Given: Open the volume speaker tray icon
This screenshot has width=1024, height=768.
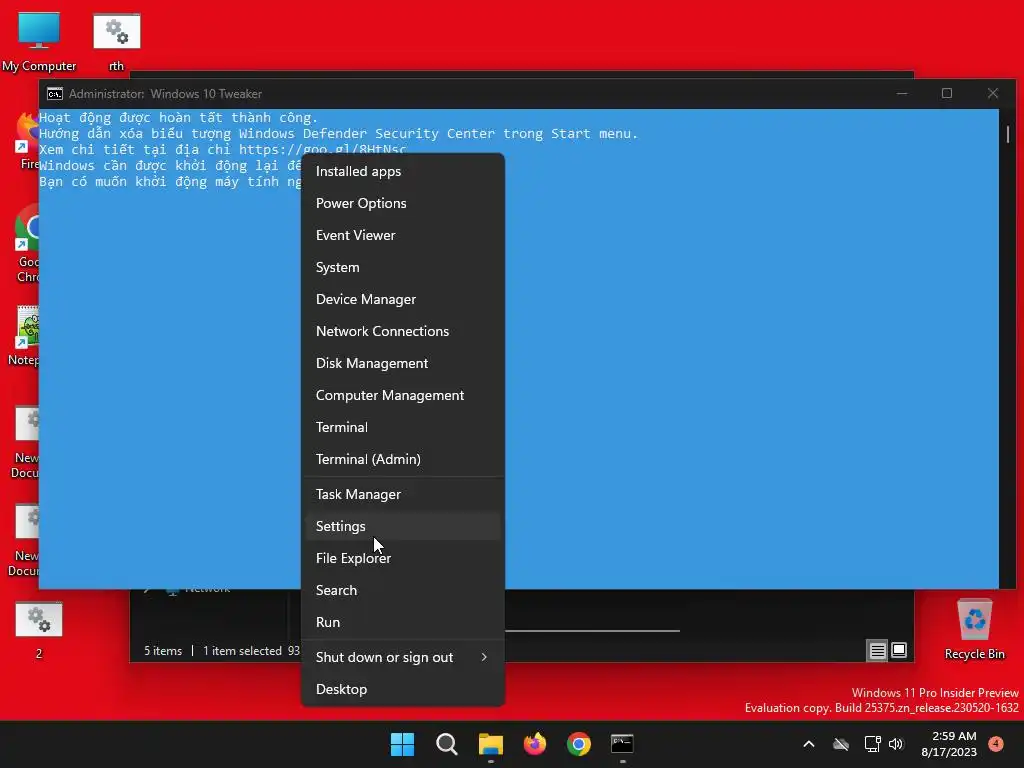Looking at the screenshot, I should [896, 744].
